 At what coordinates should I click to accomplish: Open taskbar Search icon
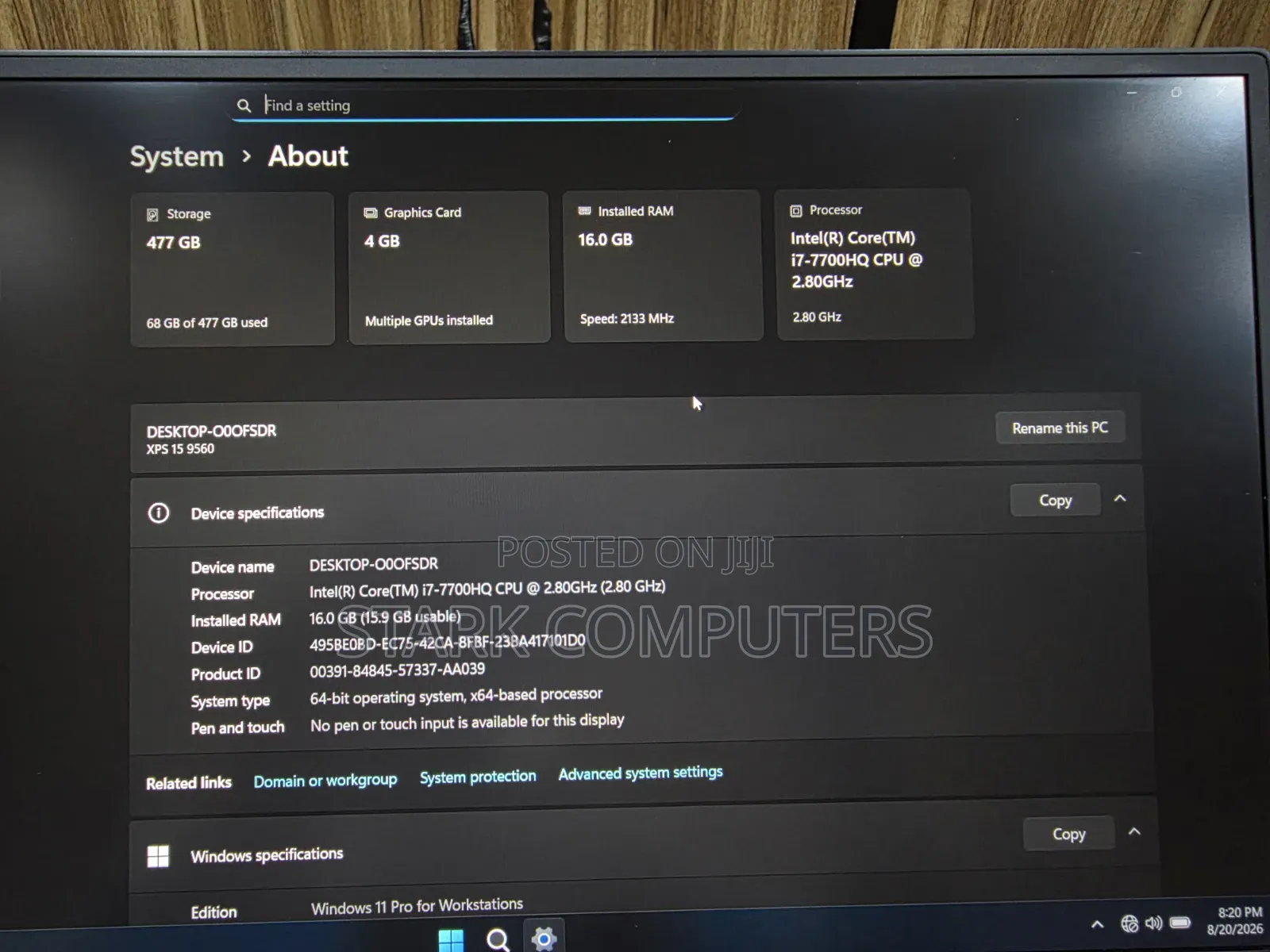click(x=498, y=940)
